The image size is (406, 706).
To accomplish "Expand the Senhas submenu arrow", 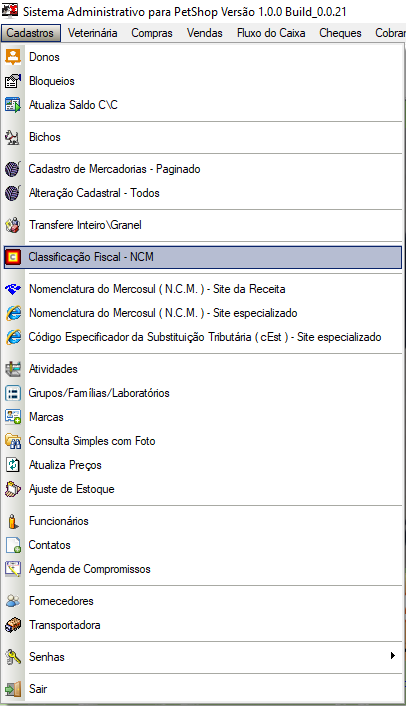I will 392,656.
